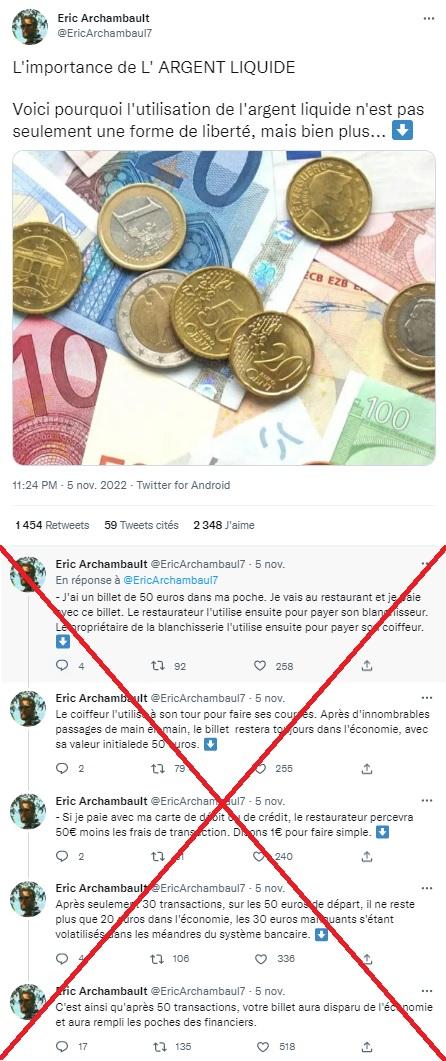Image resolution: width=446 pixels, height=1061 pixels.
Task: View the 59 Tweets cités list
Action: [x=141, y=524]
